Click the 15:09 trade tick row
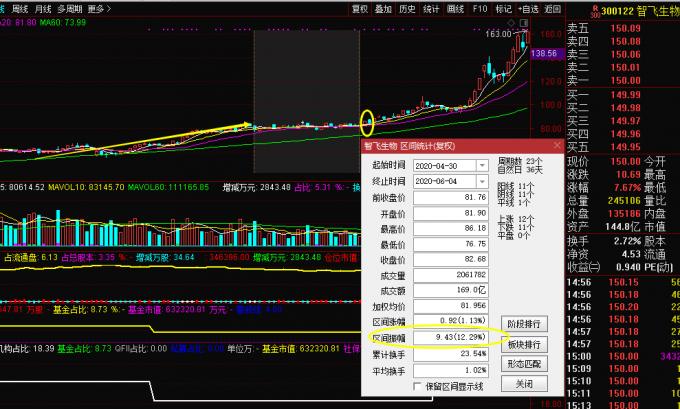Image resolution: width=680 pixels, height=409 pixels. click(x=623, y=369)
